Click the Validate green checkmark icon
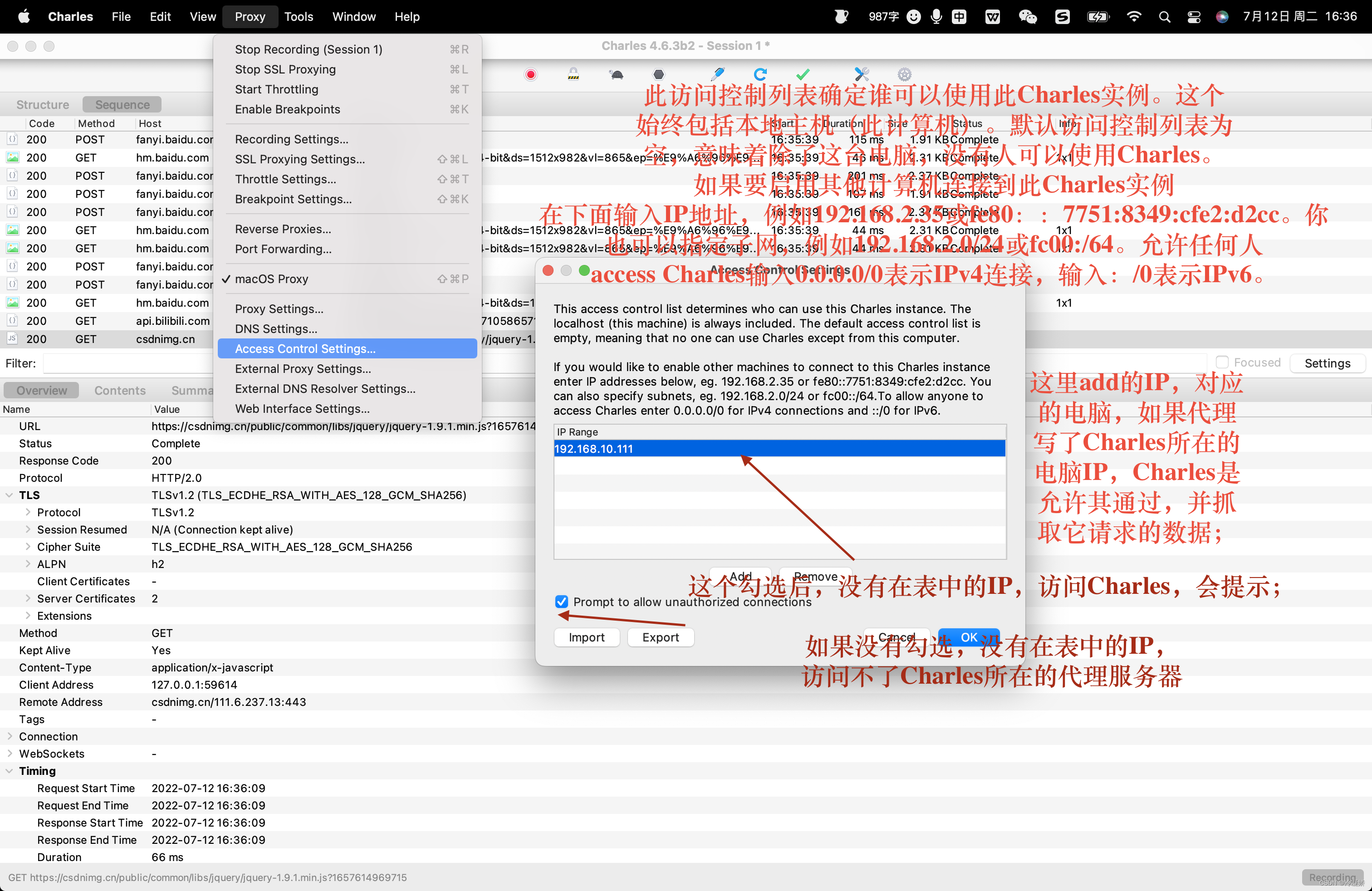The image size is (1372, 891). (803, 74)
